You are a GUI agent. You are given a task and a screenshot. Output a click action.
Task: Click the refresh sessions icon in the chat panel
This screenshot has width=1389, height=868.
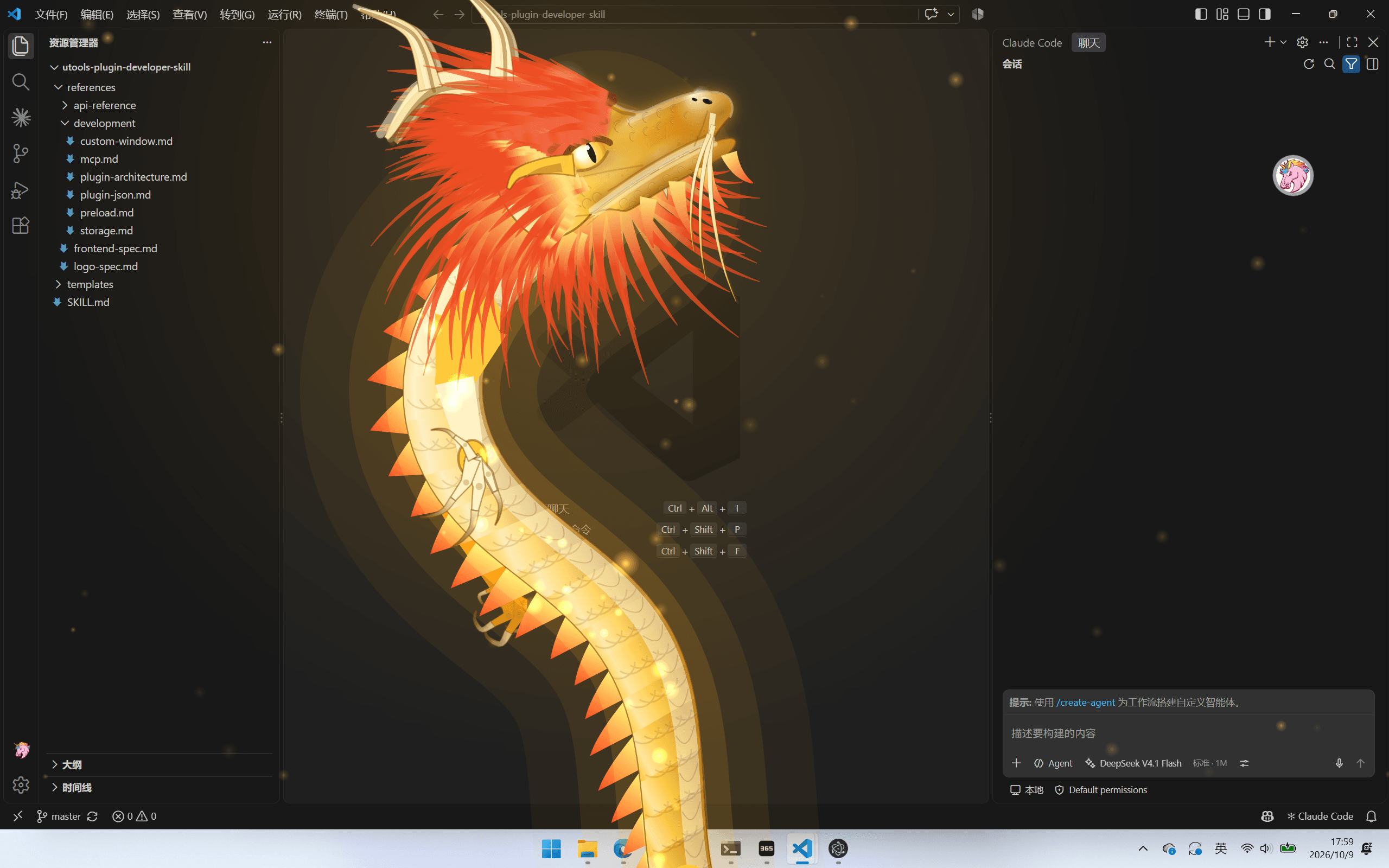point(1309,63)
